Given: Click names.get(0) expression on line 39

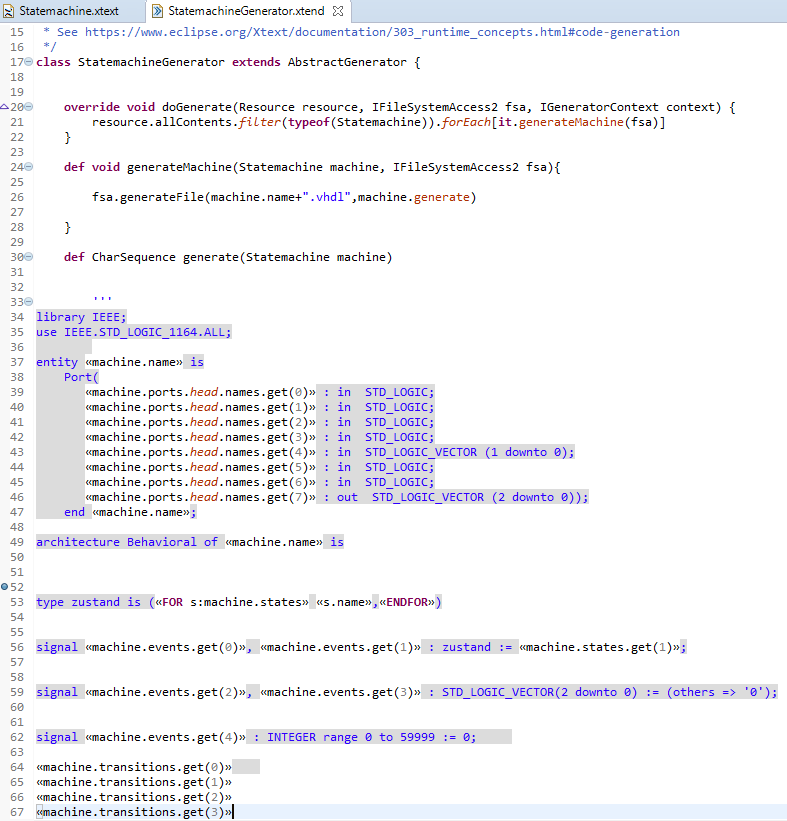Looking at the screenshot, I should (x=267, y=392).
